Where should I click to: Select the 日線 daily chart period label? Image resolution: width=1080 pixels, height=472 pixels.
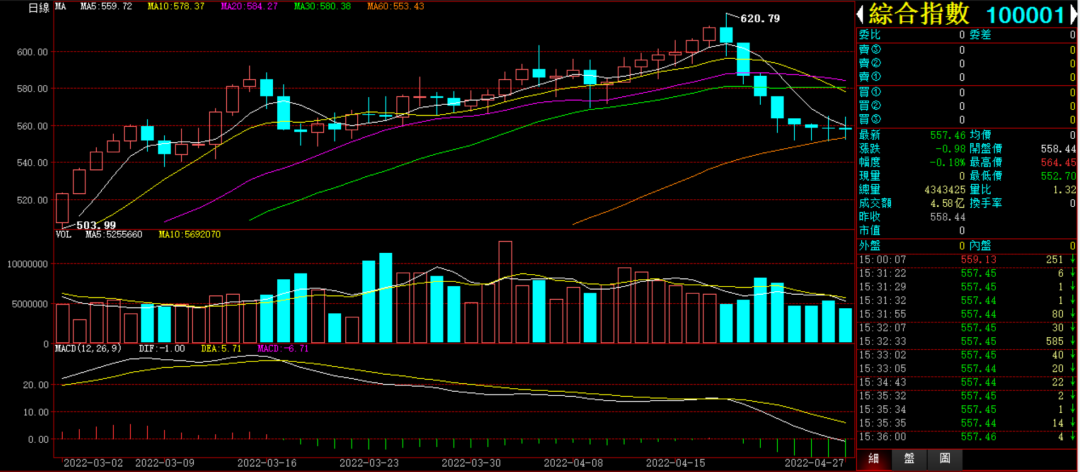coord(38,8)
